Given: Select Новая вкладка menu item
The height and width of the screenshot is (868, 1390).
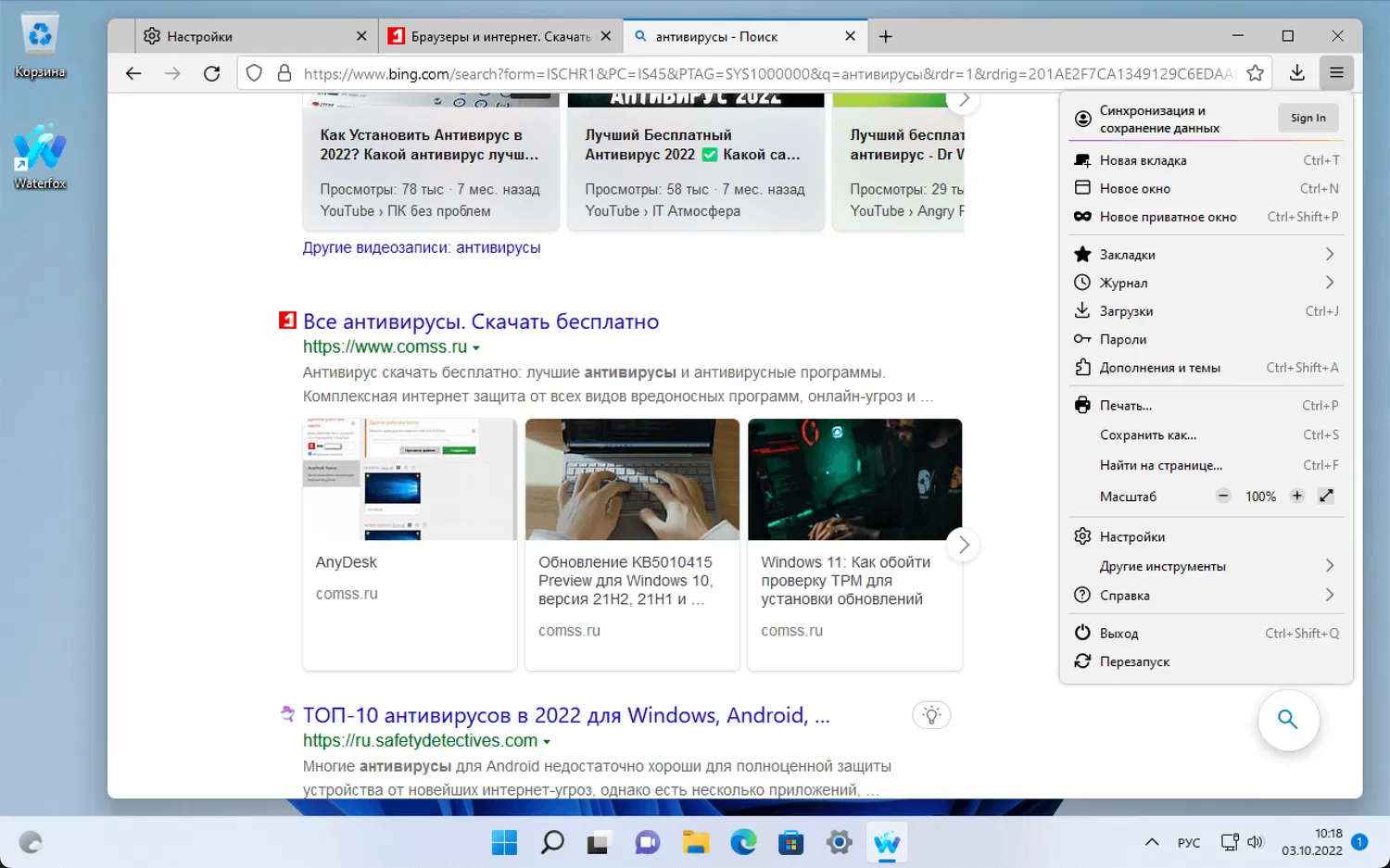Looking at the screenshot, I should point(1207,160).
